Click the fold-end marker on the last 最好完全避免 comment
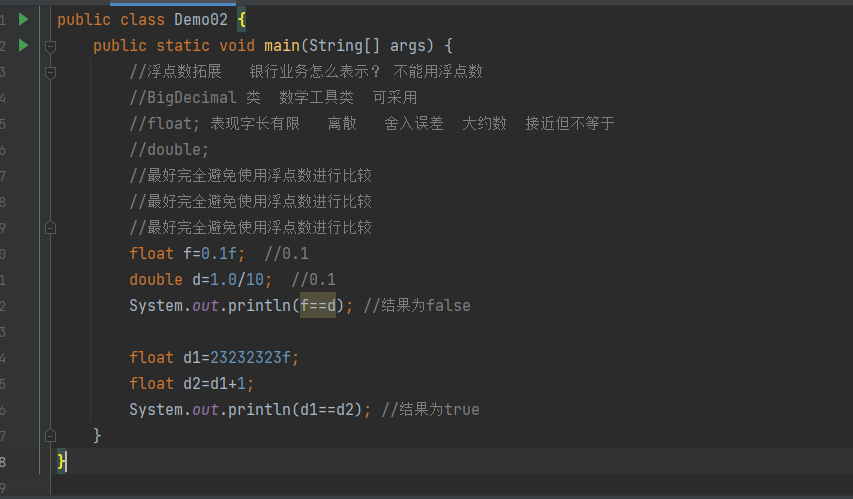This screenshot has height=499, width=853. tap(50, 228)
